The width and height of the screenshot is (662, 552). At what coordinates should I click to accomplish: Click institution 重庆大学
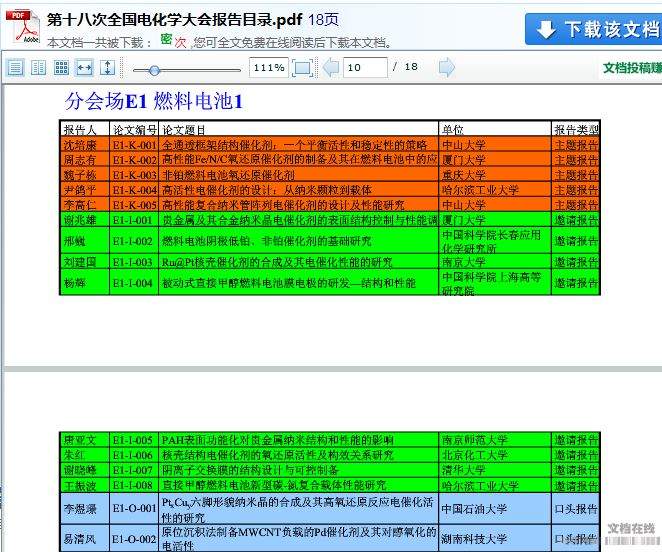(464, 175)
